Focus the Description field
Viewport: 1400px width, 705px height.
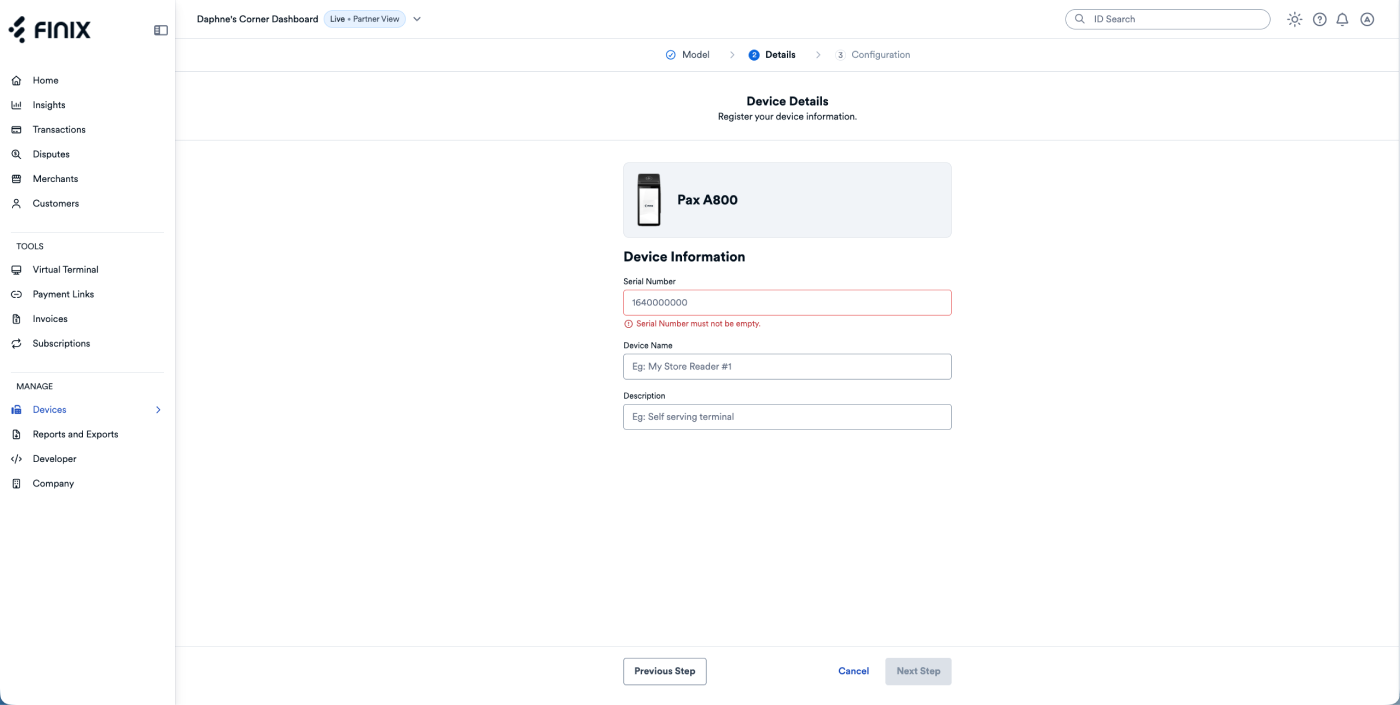[787, 417]
